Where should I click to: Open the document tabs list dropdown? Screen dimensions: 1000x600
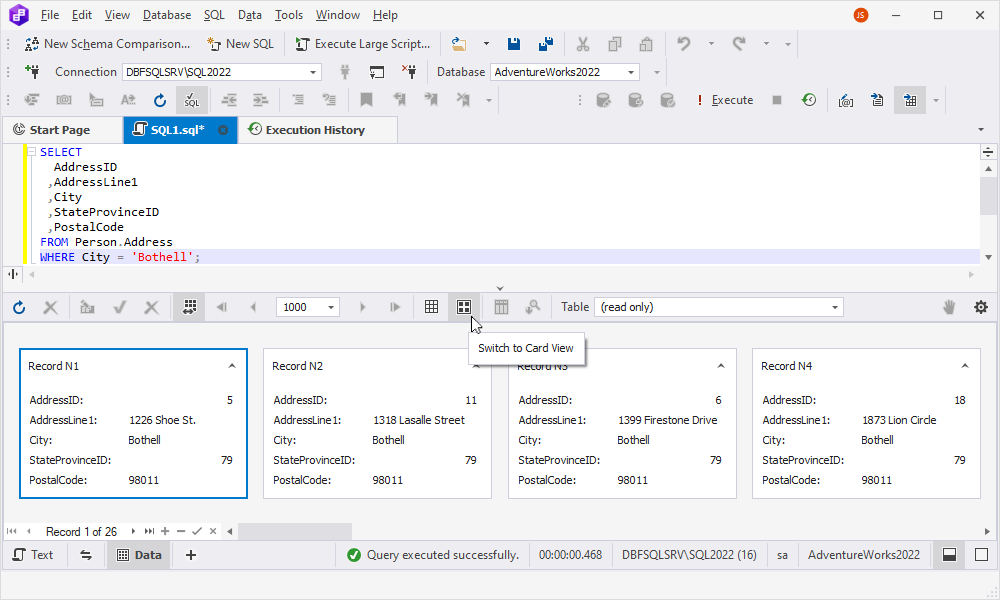(x=981, y=130)
